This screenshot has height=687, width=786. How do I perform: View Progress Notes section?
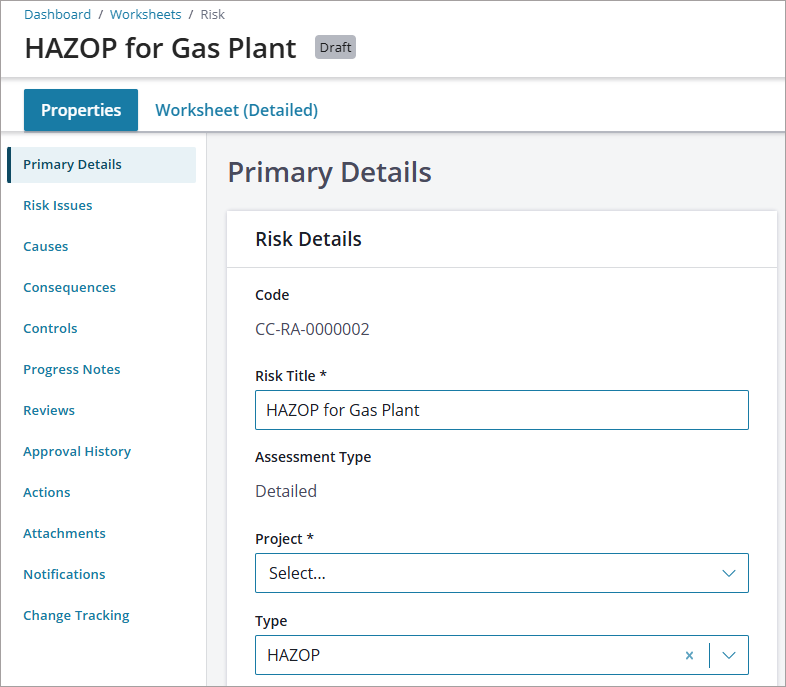(x=72, y=369)
